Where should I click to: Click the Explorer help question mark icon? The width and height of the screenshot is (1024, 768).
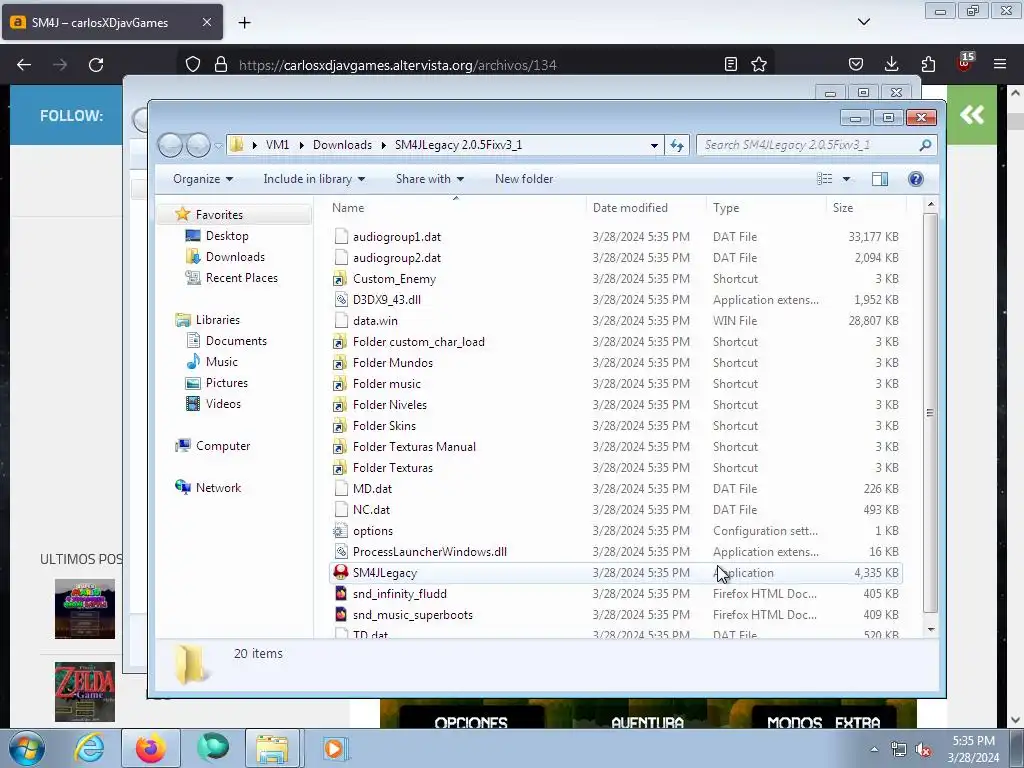pyautogui.click(x=916, y=179)
